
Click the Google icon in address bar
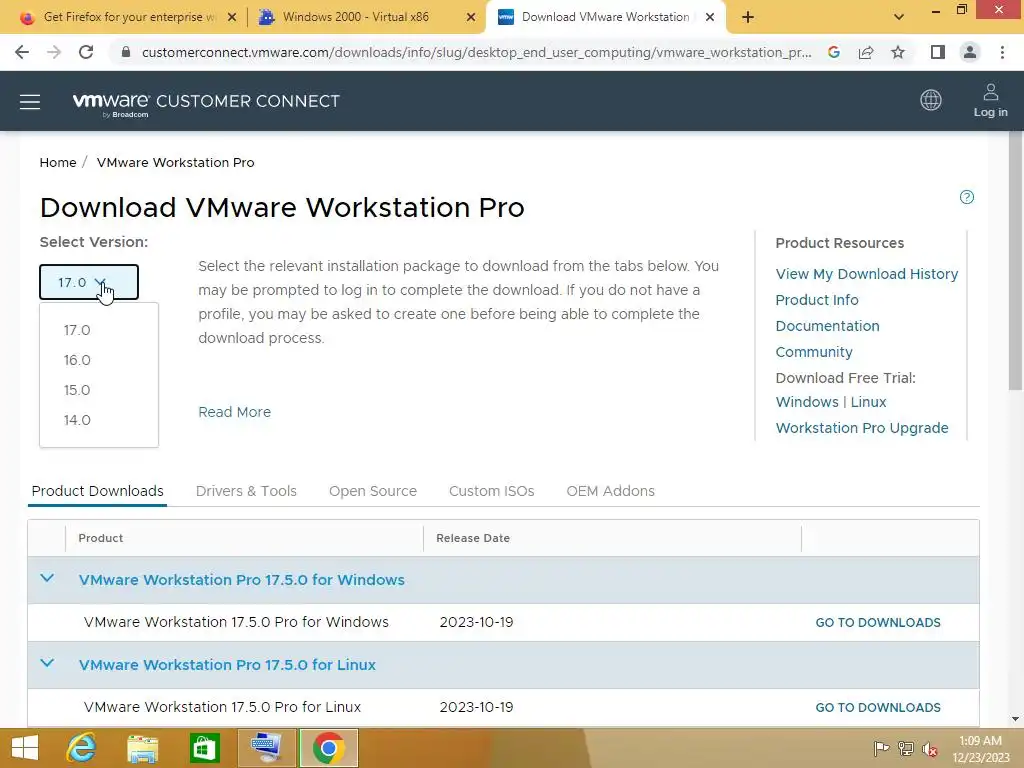tap(833, 52)
